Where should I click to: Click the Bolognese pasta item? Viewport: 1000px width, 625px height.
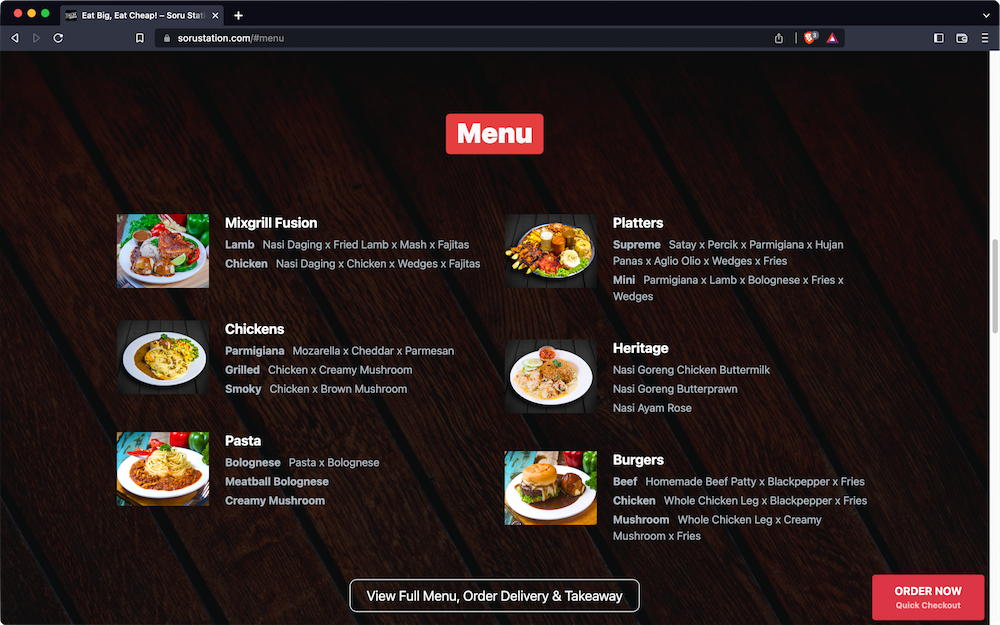302,462
